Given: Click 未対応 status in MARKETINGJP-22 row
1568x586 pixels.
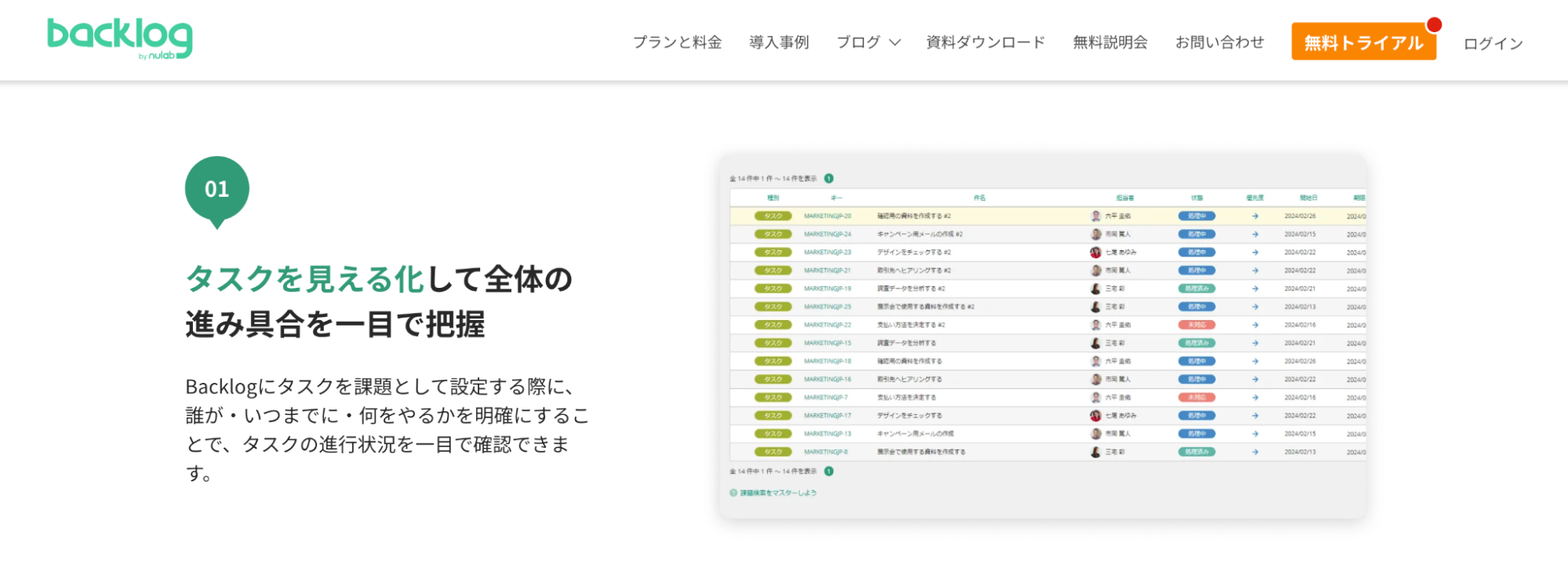Looking at the screenshot, I should pyautogui.click(x=1196, y=325).
